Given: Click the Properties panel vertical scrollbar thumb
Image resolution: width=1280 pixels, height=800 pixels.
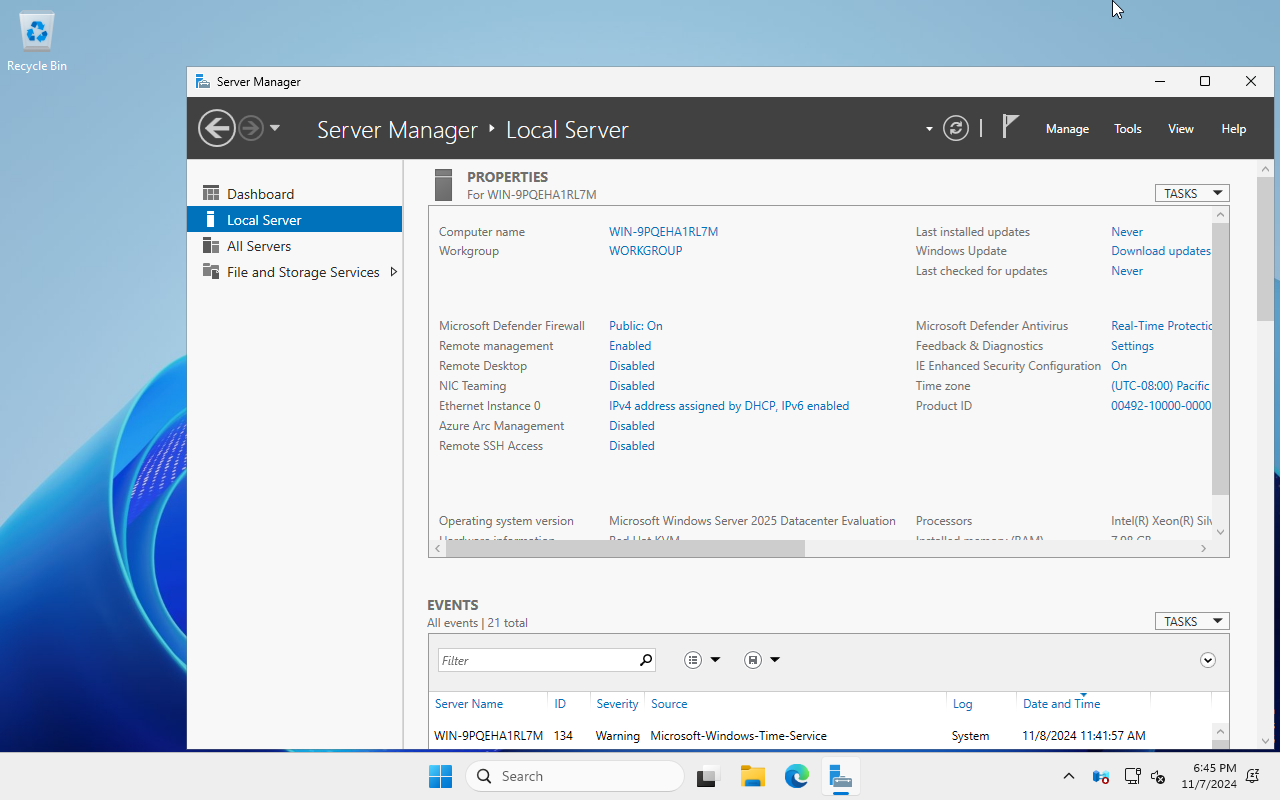Looking at the screenshot, I should 1220,358.
